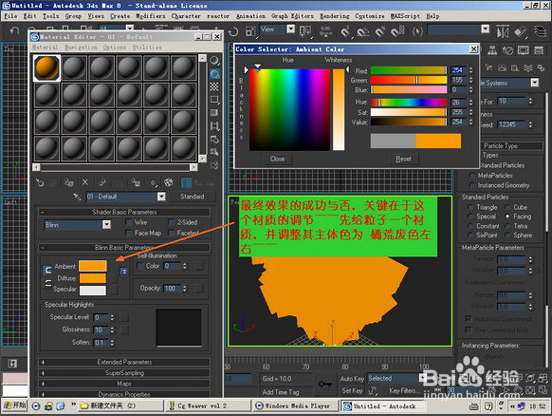This screenshot has height=416, width=552.
Task: Click Show Map in Viewport cube icon
Action: (169, 182)
